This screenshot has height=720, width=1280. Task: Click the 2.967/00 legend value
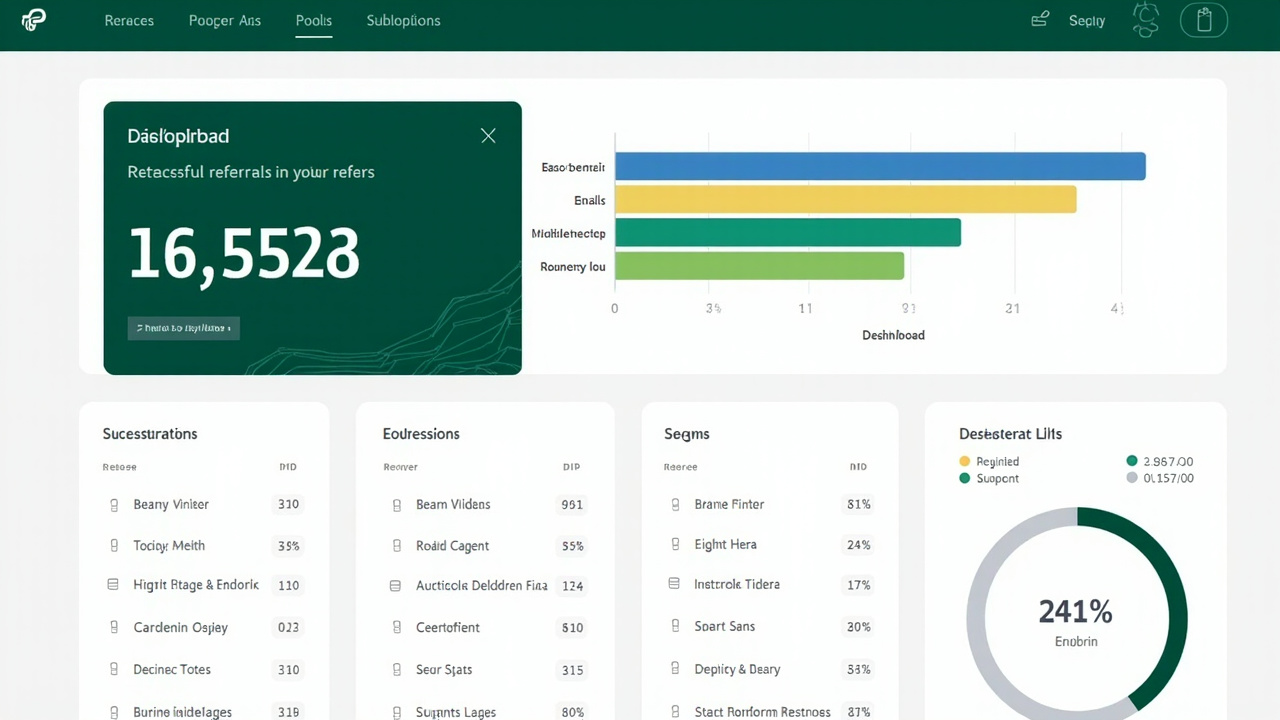point(1160,462)
